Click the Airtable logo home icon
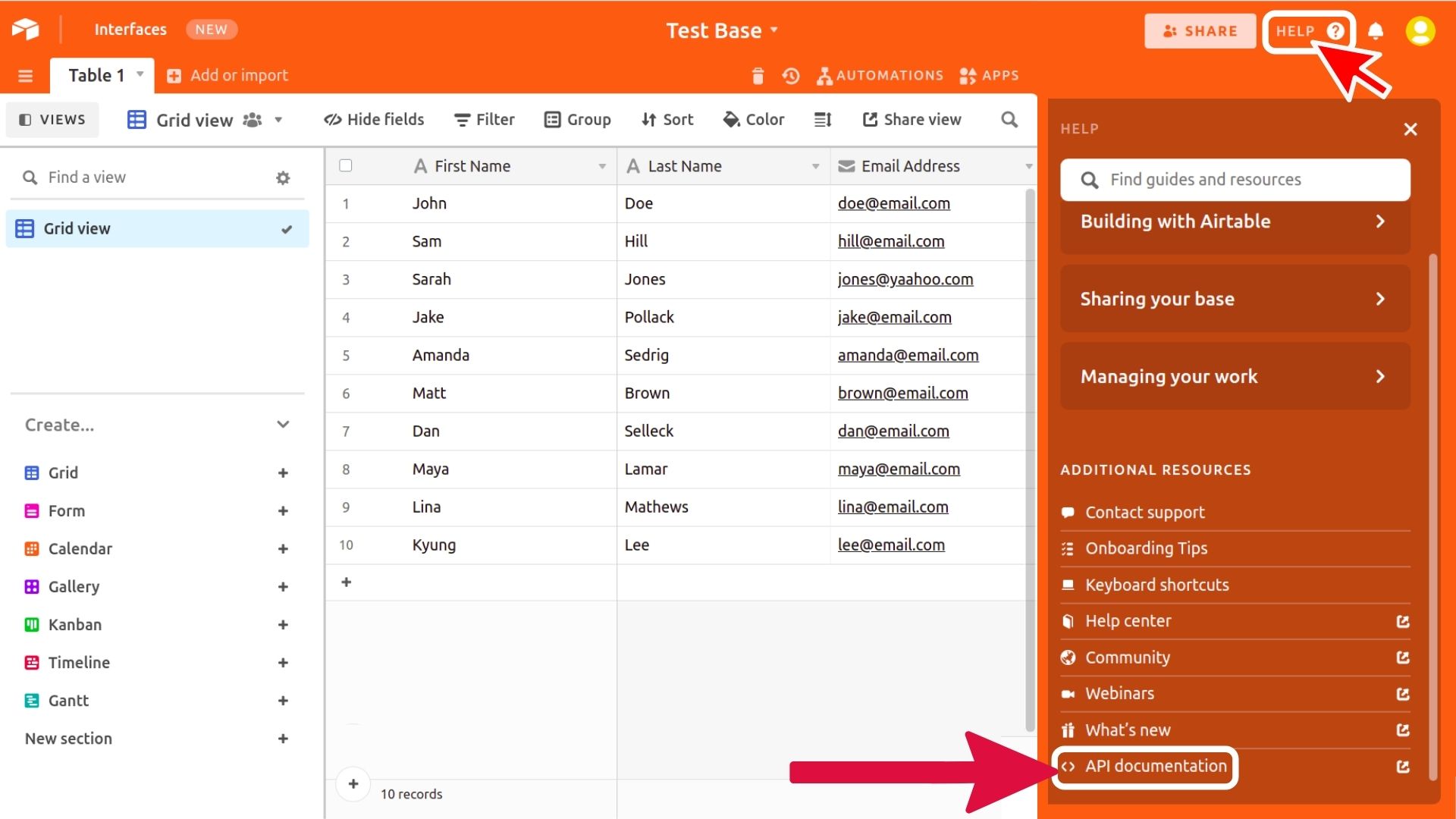 click(x=25, y=30)
